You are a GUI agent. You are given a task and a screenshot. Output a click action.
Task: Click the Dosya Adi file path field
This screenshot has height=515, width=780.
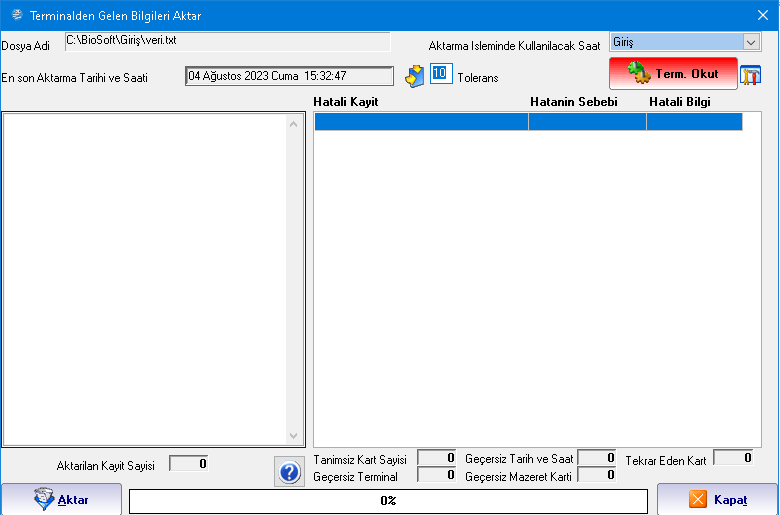point(227,41)
